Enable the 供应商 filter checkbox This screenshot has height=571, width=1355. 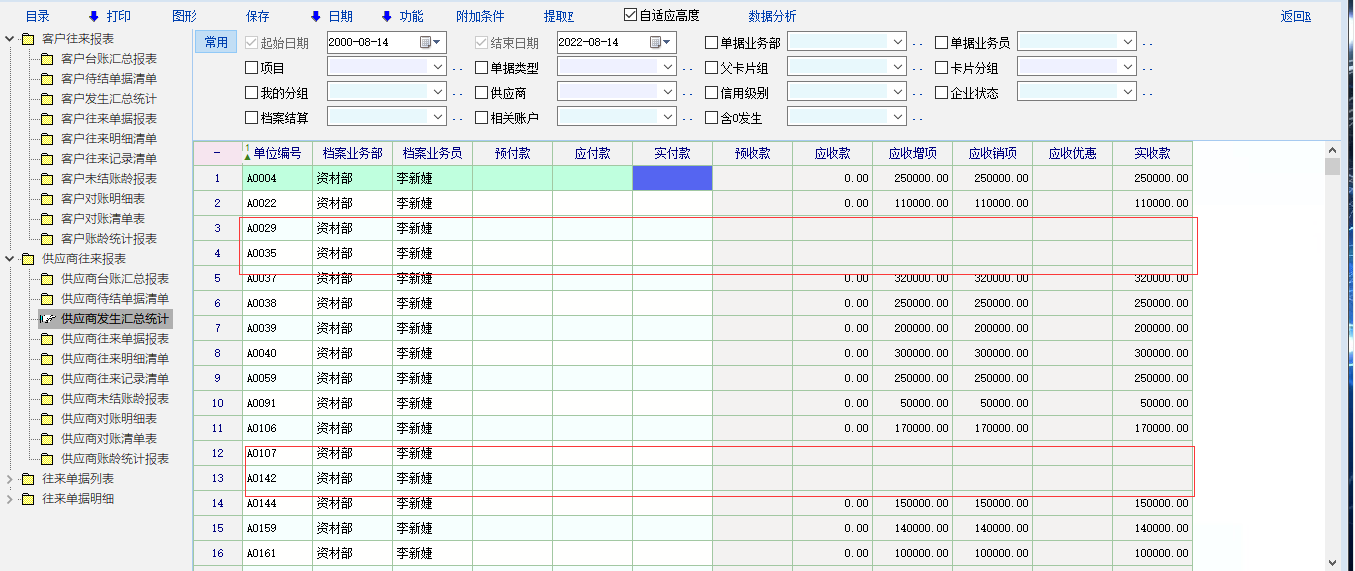coord(481,93)
